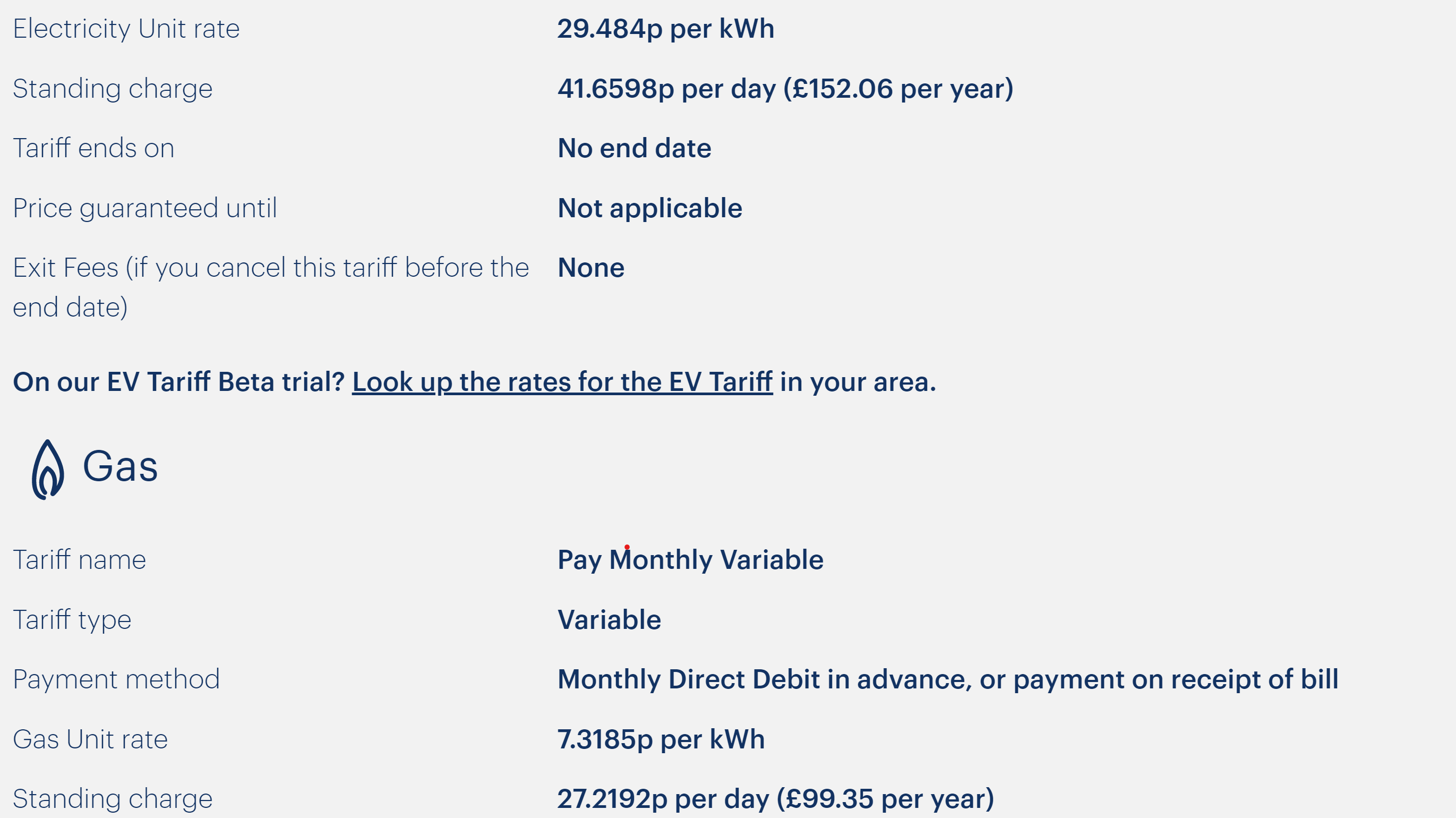Click the 'Price guaranteed until' label

144,209
